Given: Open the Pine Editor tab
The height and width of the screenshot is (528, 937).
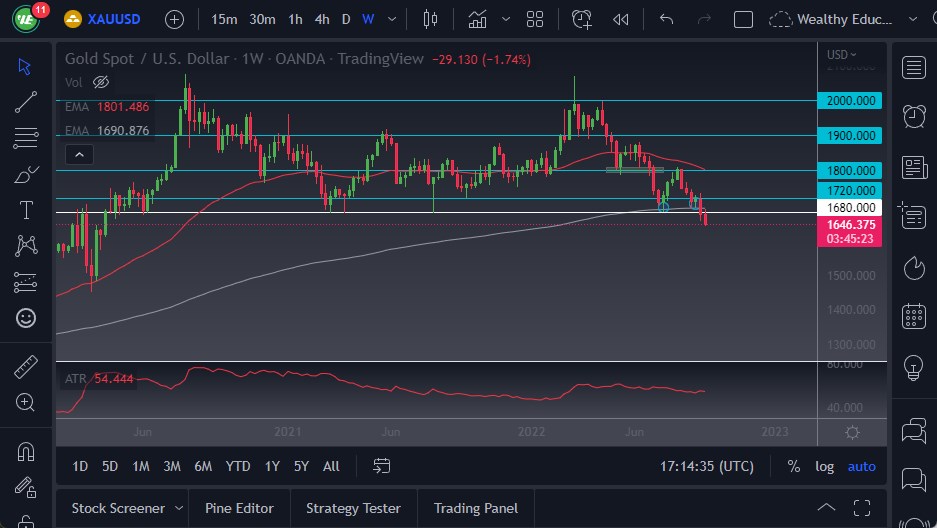Looking at the screenshot, I should click(239, 508).
